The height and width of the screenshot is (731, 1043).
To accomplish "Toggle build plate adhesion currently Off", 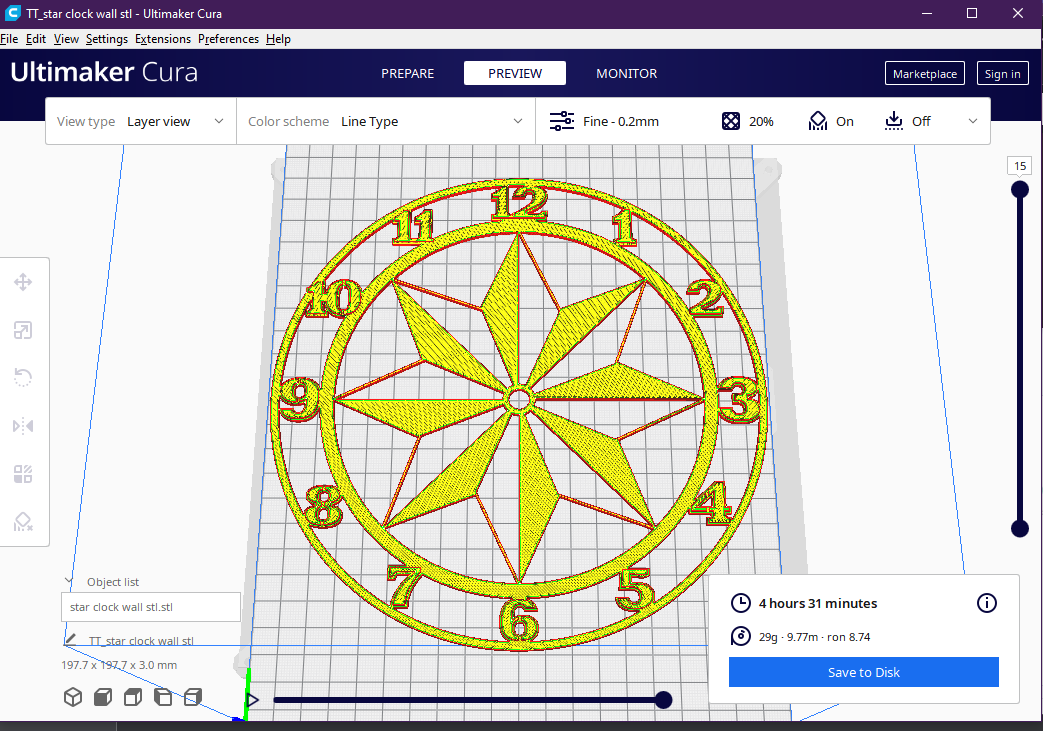I will pyautogui.click(x=907, y=120).
